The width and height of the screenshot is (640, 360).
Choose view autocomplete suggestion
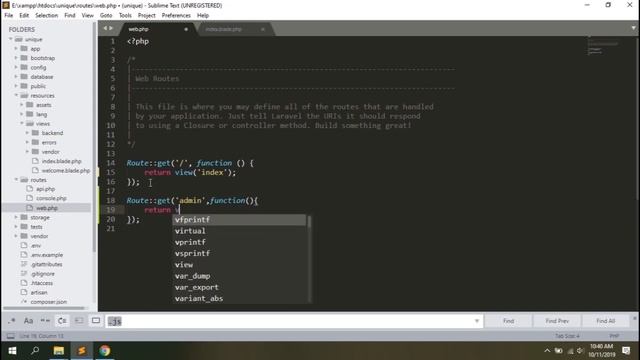point(239,265)
